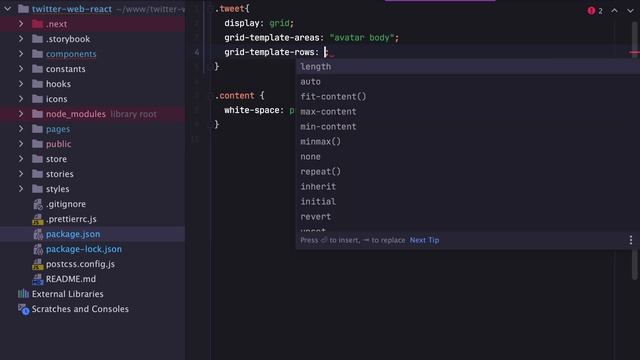Image resolution: width=640 pixels, height=360 pixels.
Task: Click the package.json file icon
Action: (38, 234)
